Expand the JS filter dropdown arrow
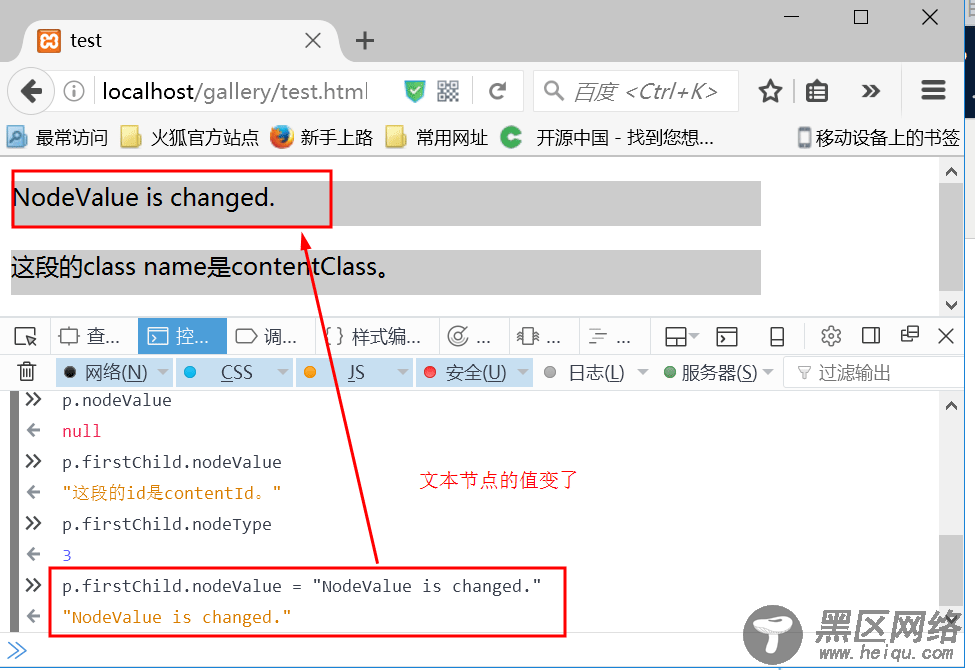The image size is (975, 670). coord(403,372)
